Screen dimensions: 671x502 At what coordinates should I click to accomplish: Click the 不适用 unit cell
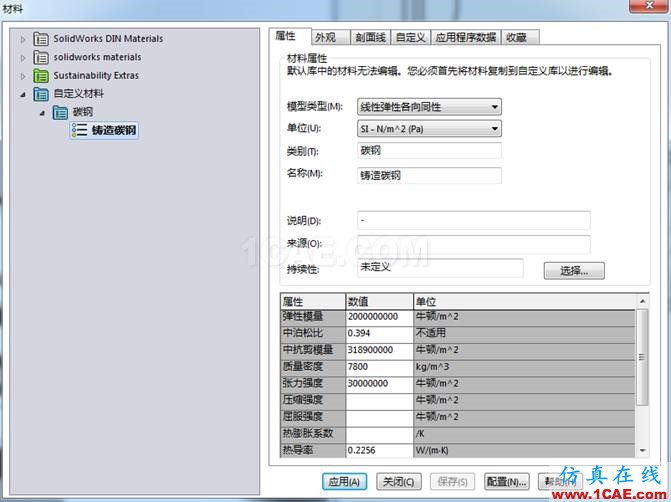(x=525, y=333)
